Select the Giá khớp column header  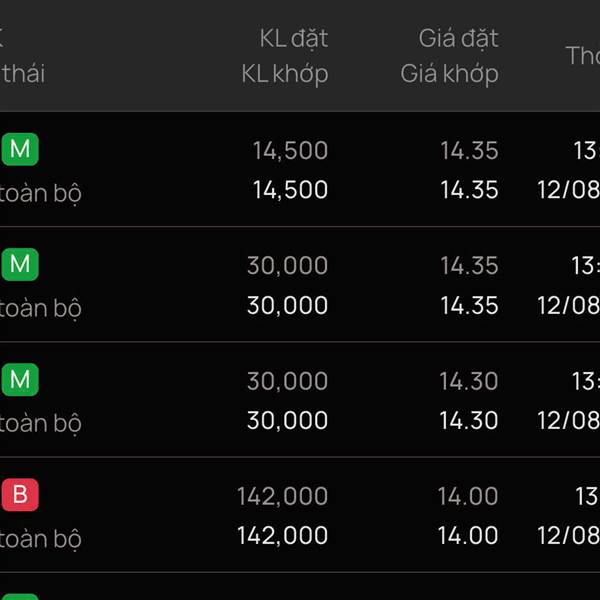point(449,74)
